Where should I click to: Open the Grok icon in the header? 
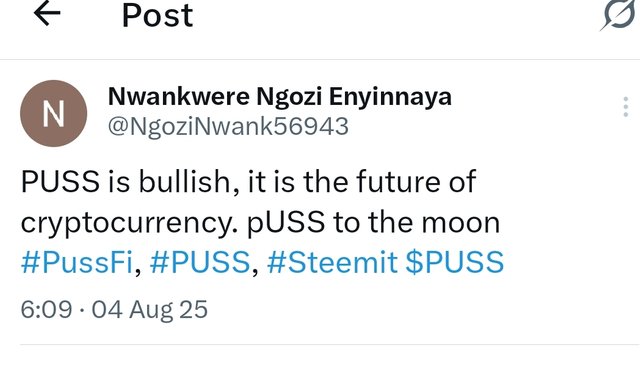pyautogui.click(x=619, y=16)
